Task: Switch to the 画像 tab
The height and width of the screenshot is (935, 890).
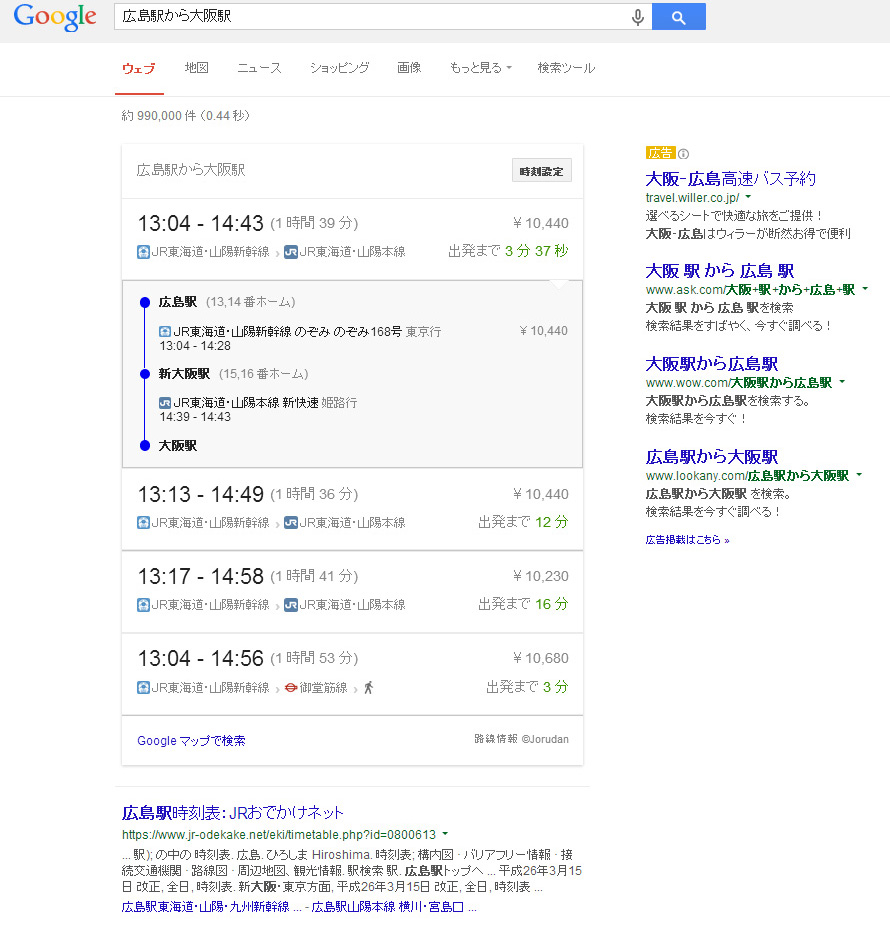Action: tap(409, 68)
